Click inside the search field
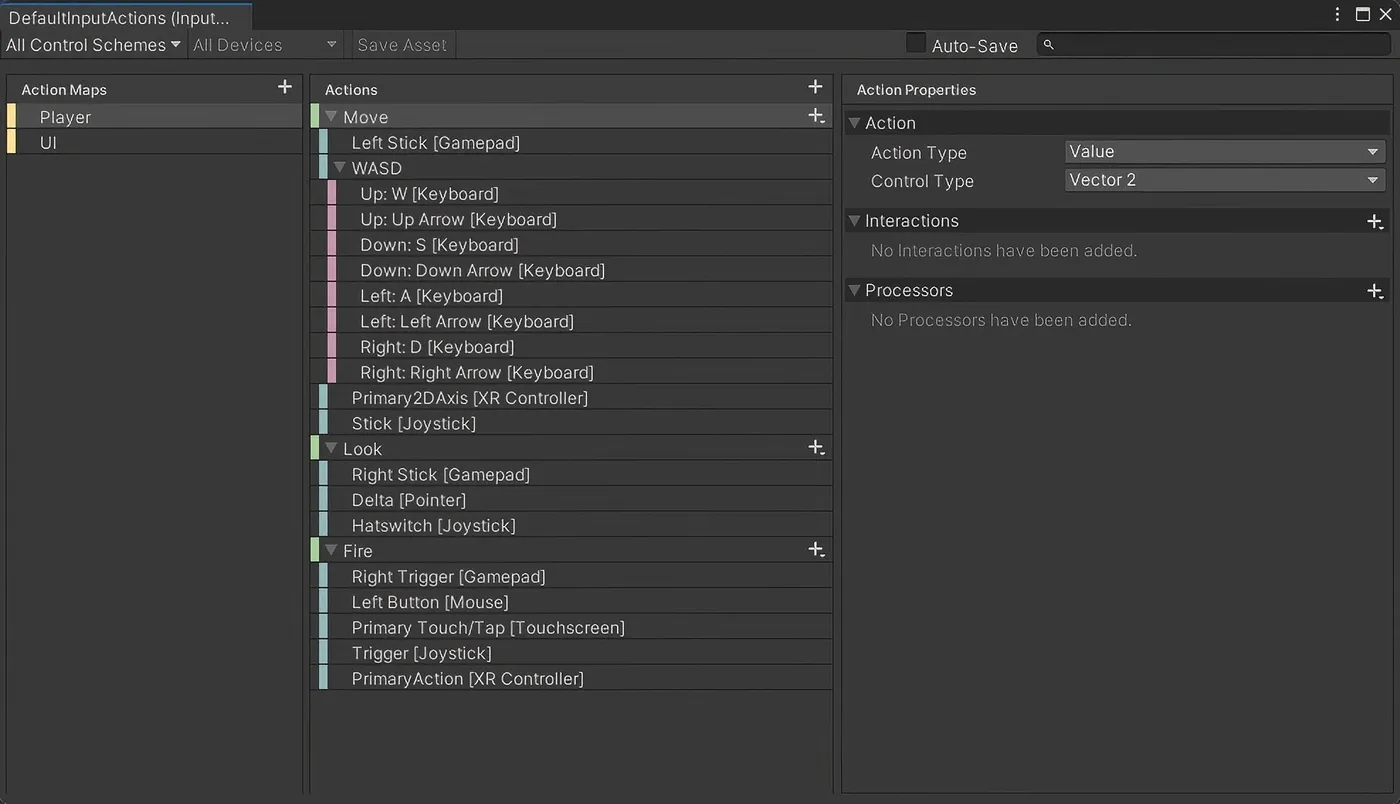1400x804 pixels. point(1200,44)
